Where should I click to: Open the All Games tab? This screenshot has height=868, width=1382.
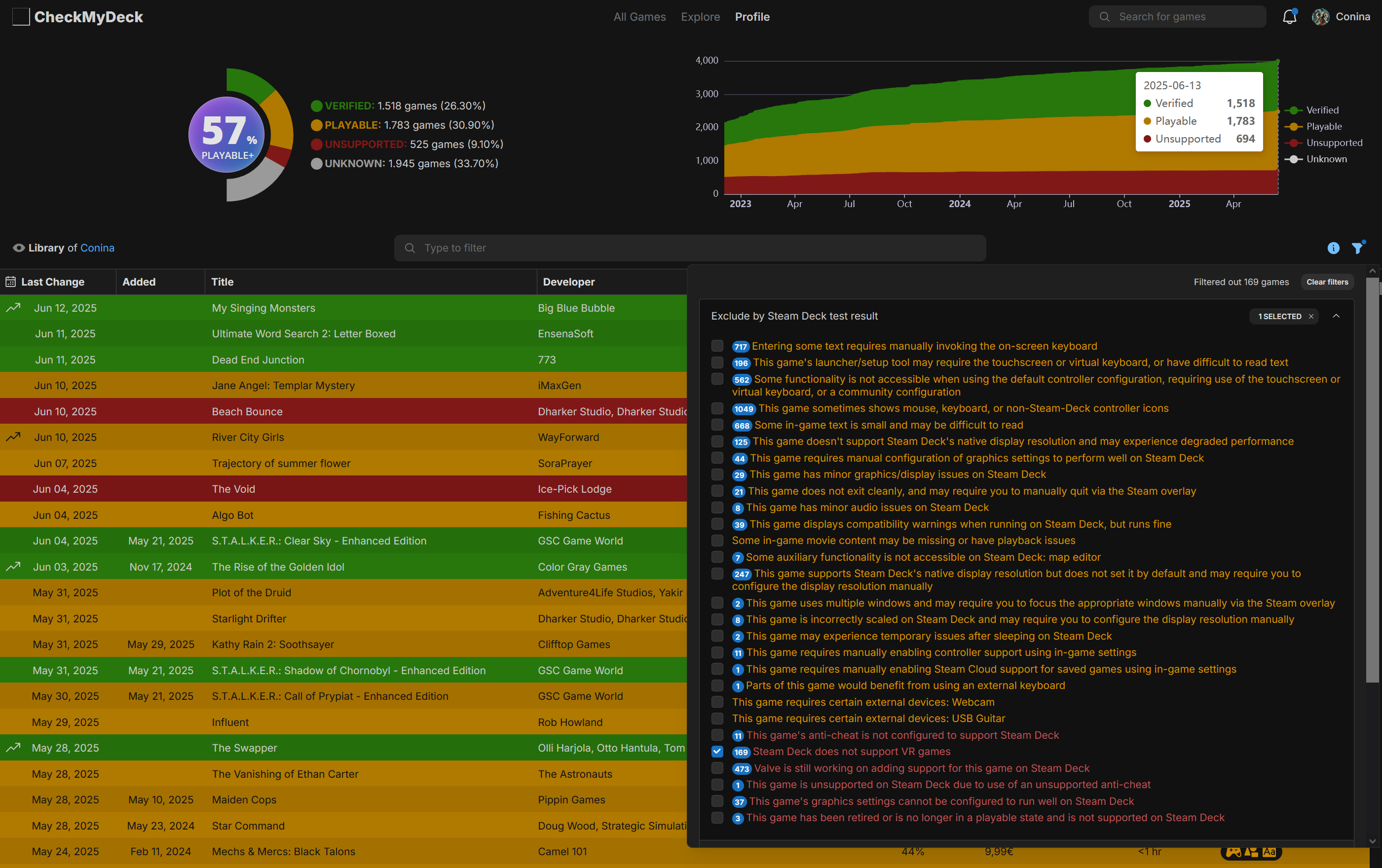[x=639, y=17]
